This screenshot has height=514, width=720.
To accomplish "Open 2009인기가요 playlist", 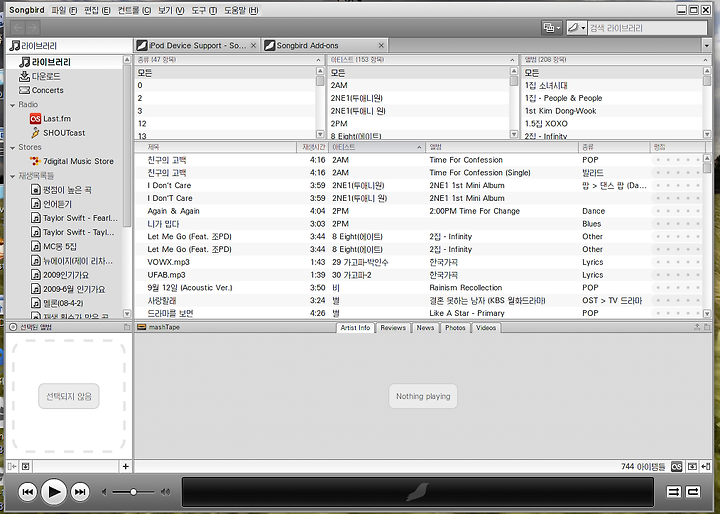I will [x=60, y=275].
